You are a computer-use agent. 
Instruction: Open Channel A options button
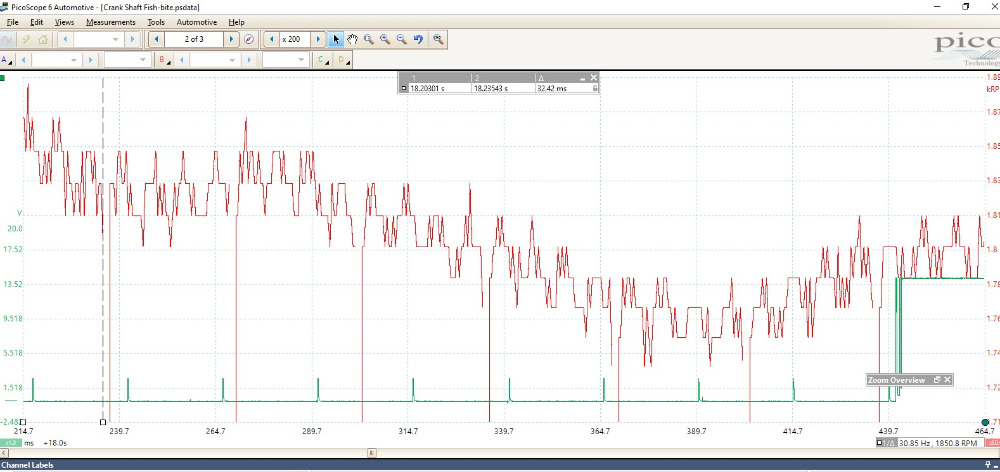(8, 60)
